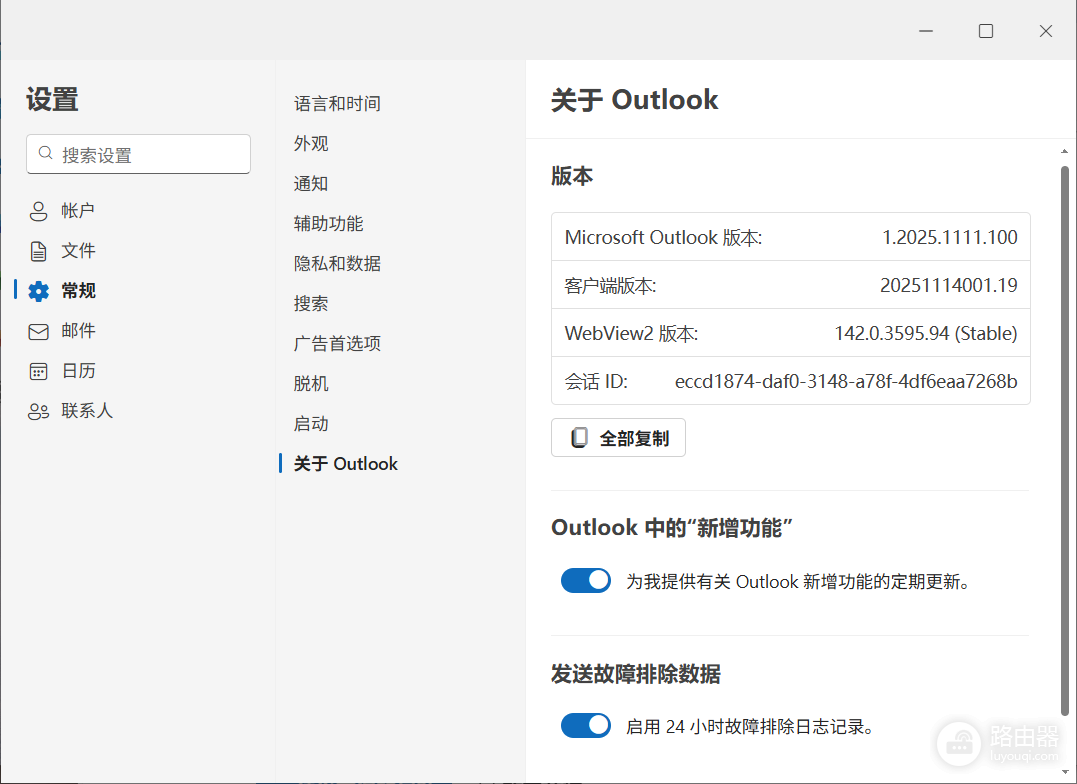Toggle Outlook 新增功能 periodic updates switch

586,581
